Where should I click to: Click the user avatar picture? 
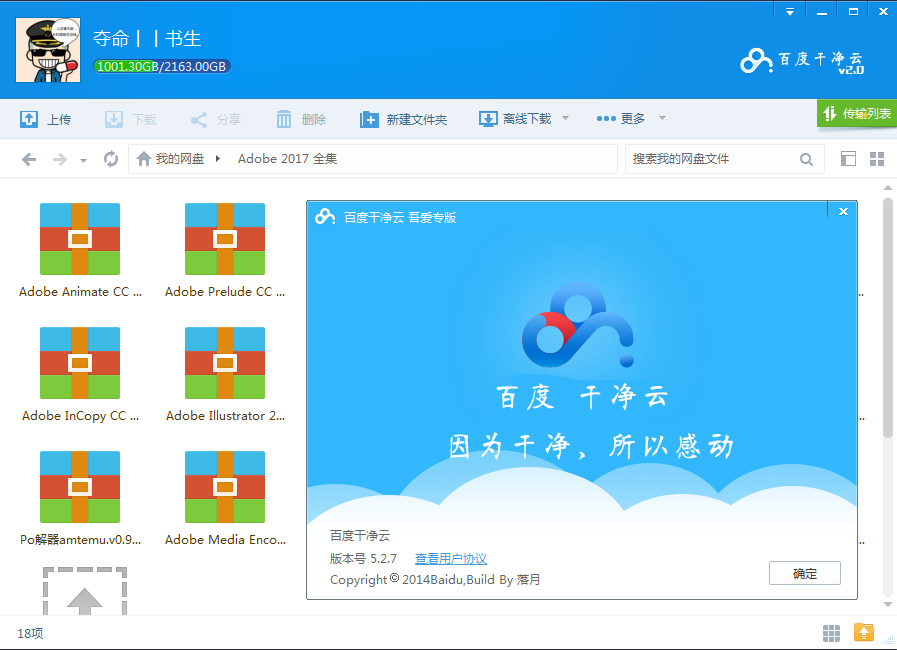48,50
